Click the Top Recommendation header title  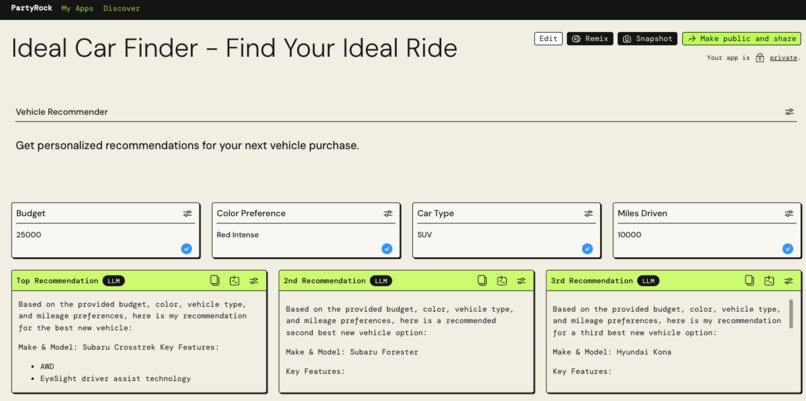coord(57,281)
